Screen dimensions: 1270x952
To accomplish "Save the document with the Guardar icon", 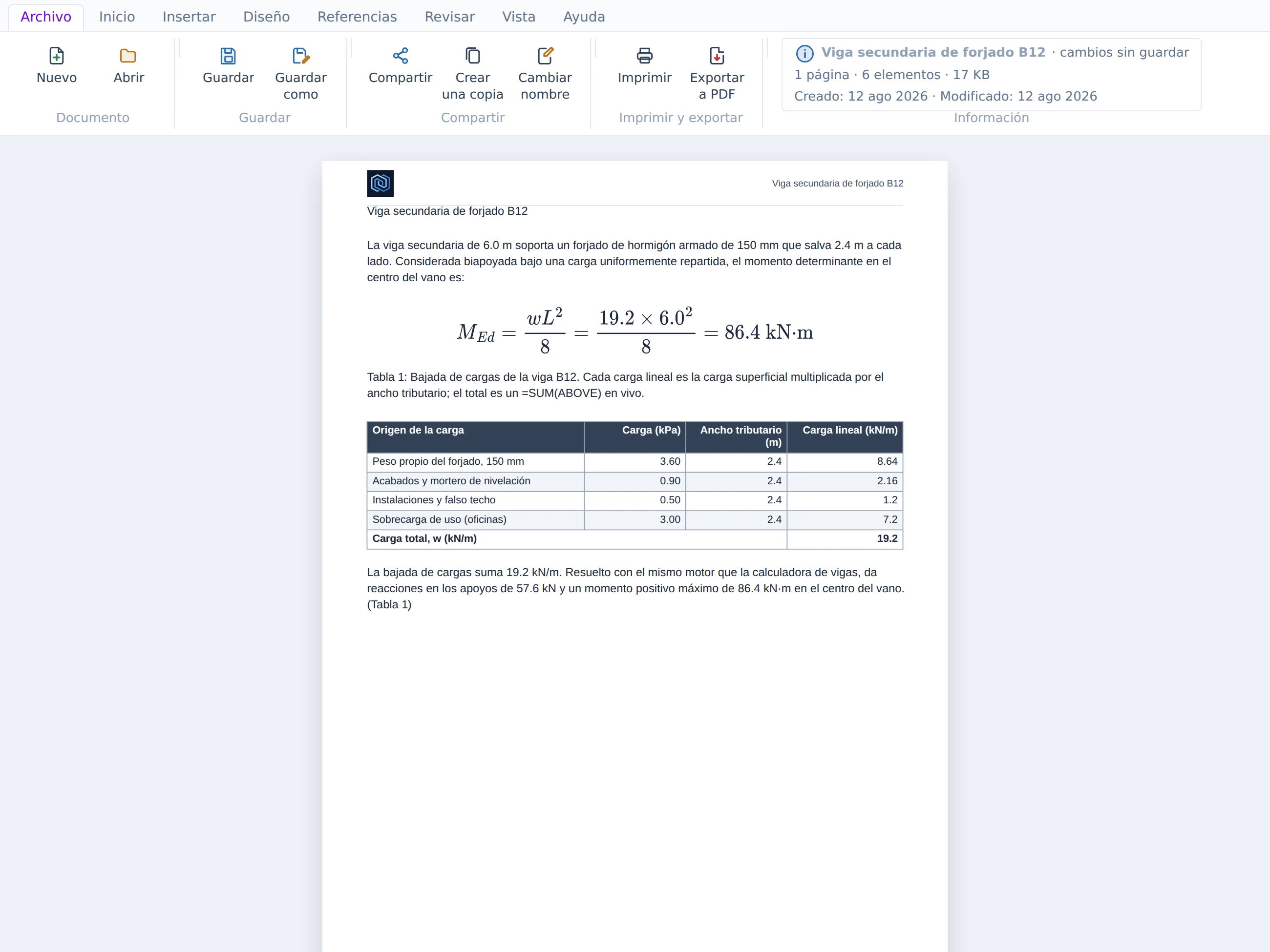I will point(228,56).
